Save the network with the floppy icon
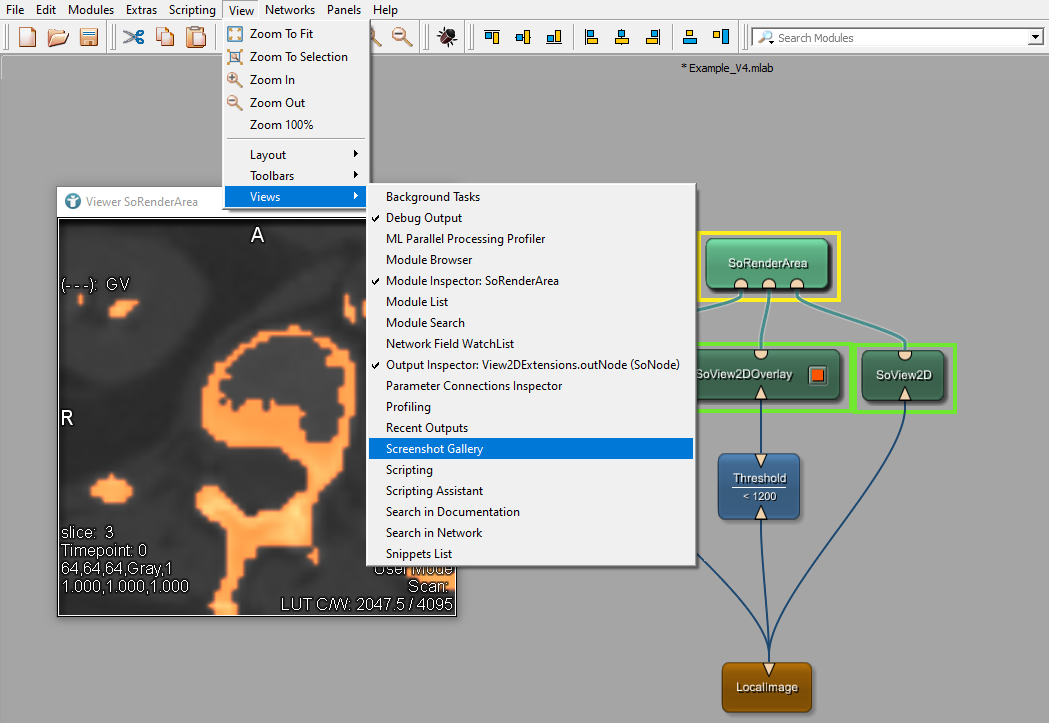This screenshot has height=723, width=1049. [x=88, y=38]
